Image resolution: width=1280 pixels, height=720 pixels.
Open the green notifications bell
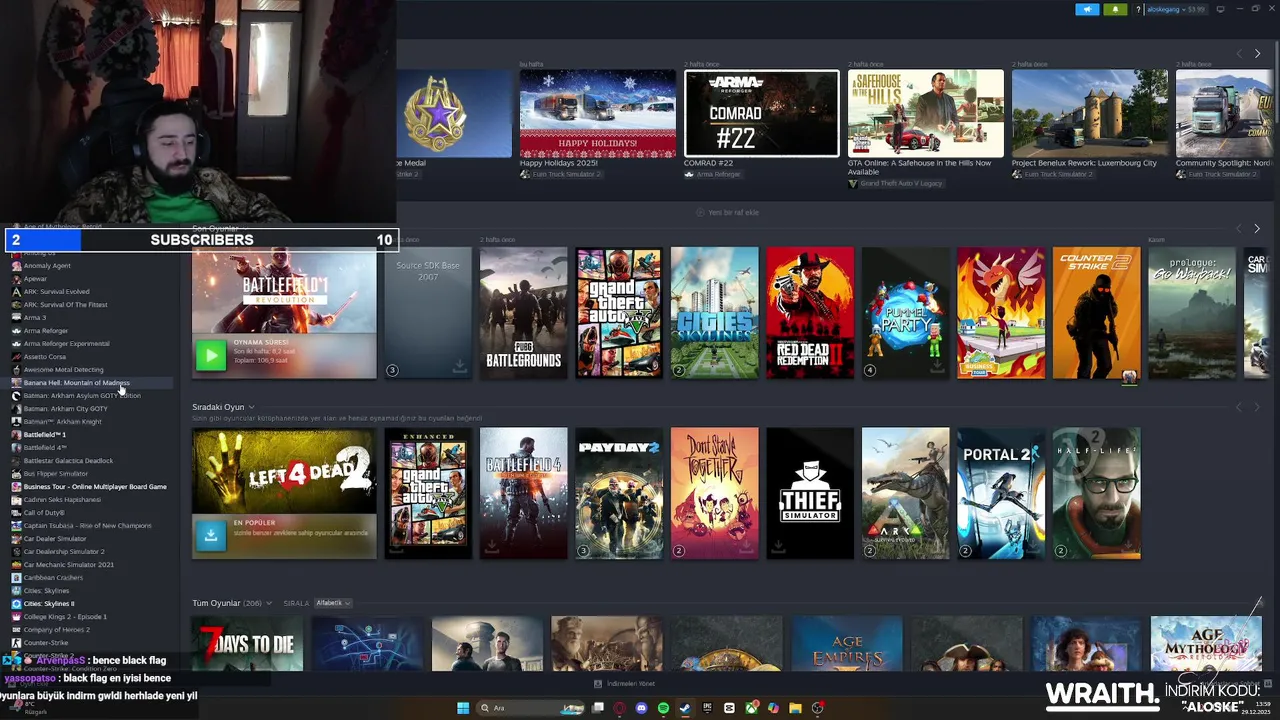1115,9
